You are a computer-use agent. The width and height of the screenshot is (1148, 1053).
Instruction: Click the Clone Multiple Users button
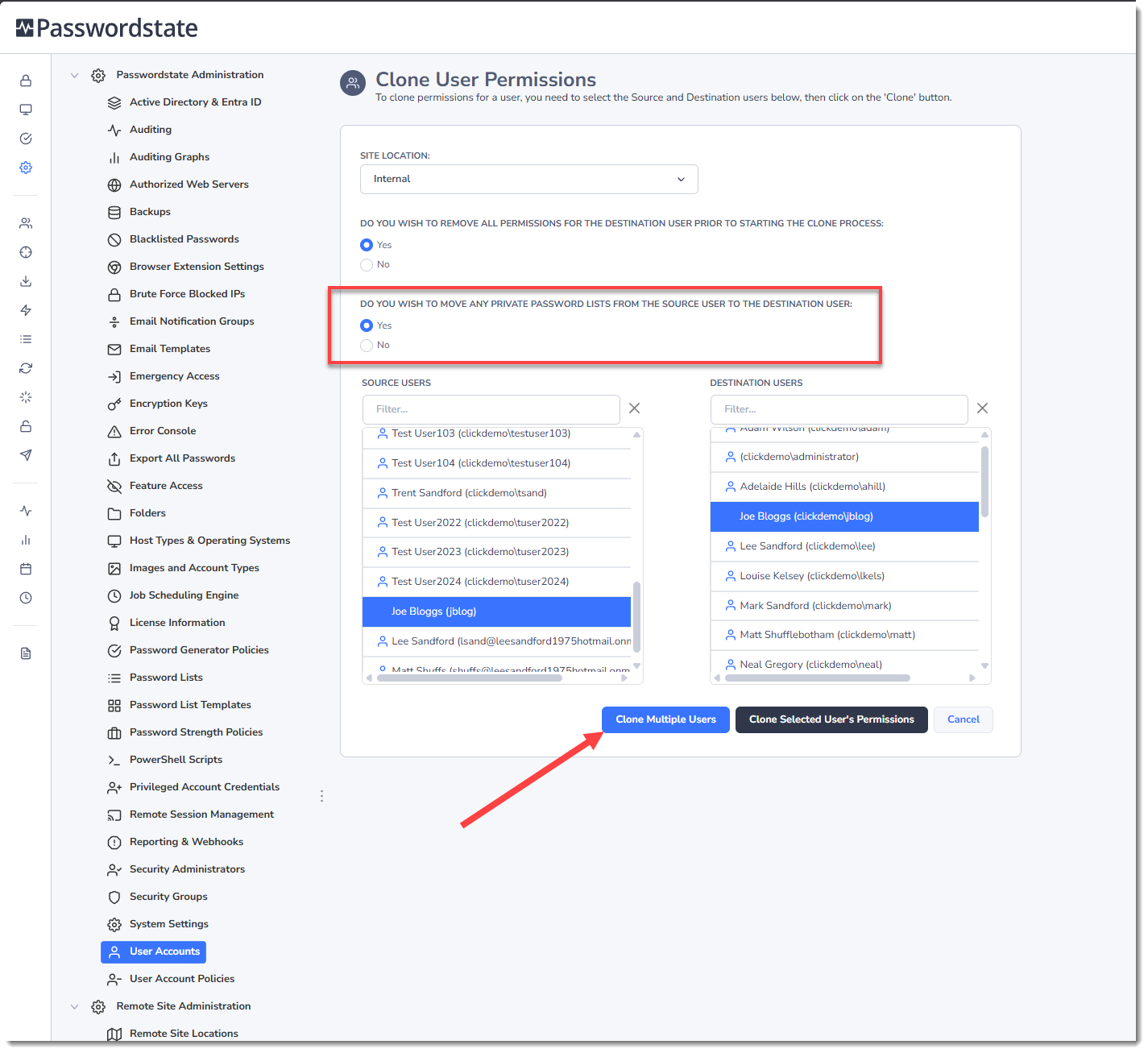(x=665, y=719)
